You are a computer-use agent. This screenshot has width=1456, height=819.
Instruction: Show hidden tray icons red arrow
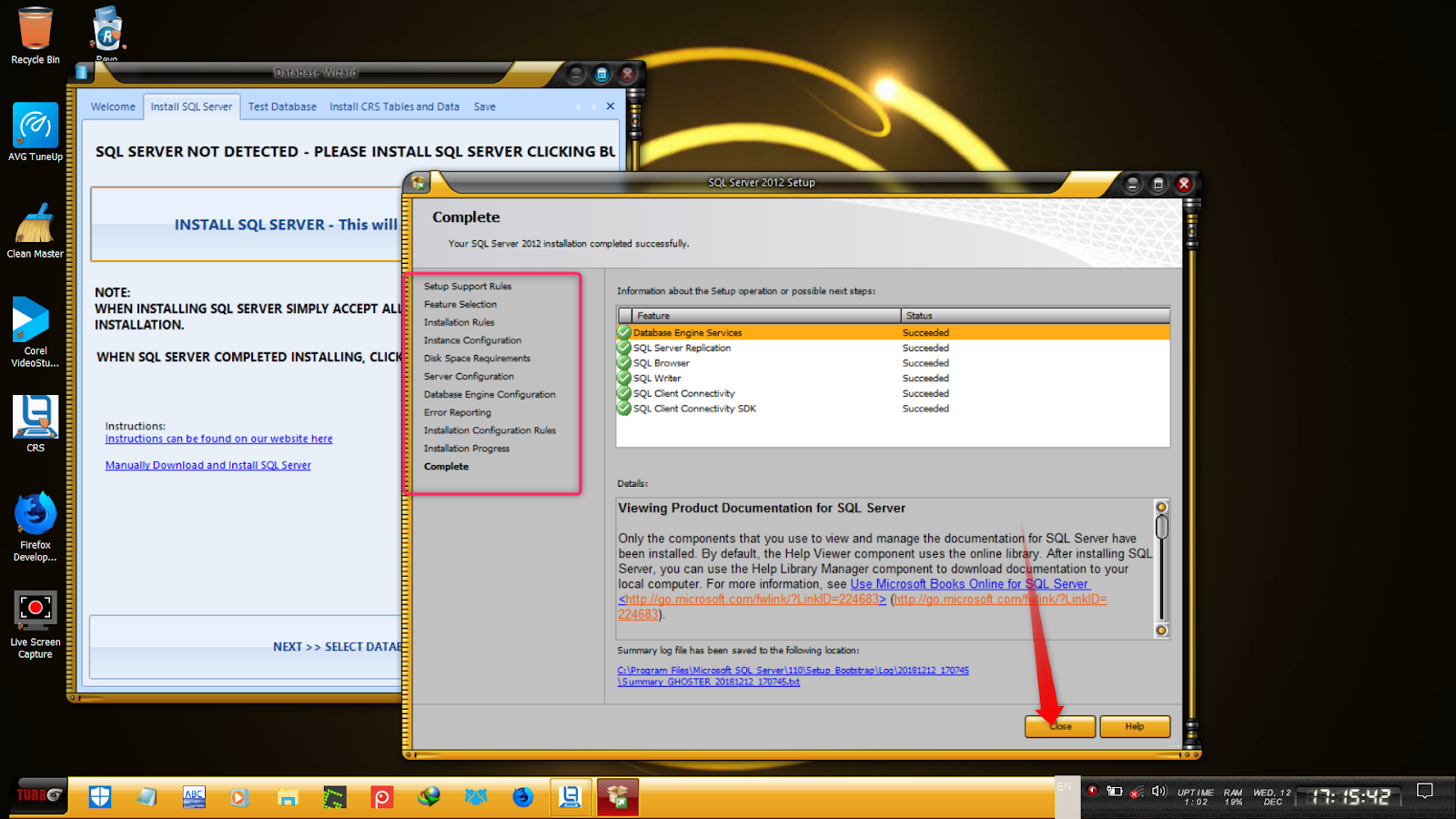tap(1092, 790)
